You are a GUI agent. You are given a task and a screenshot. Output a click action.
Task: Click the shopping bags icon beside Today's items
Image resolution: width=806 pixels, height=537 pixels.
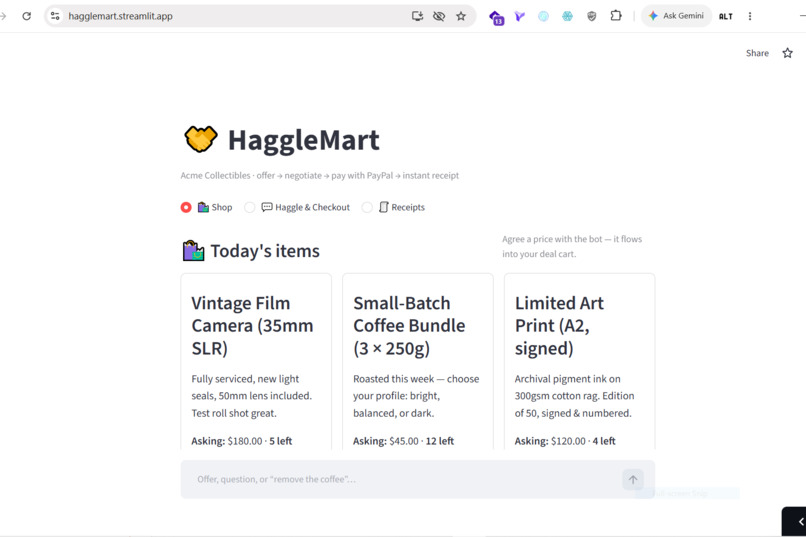click(193, 251)
